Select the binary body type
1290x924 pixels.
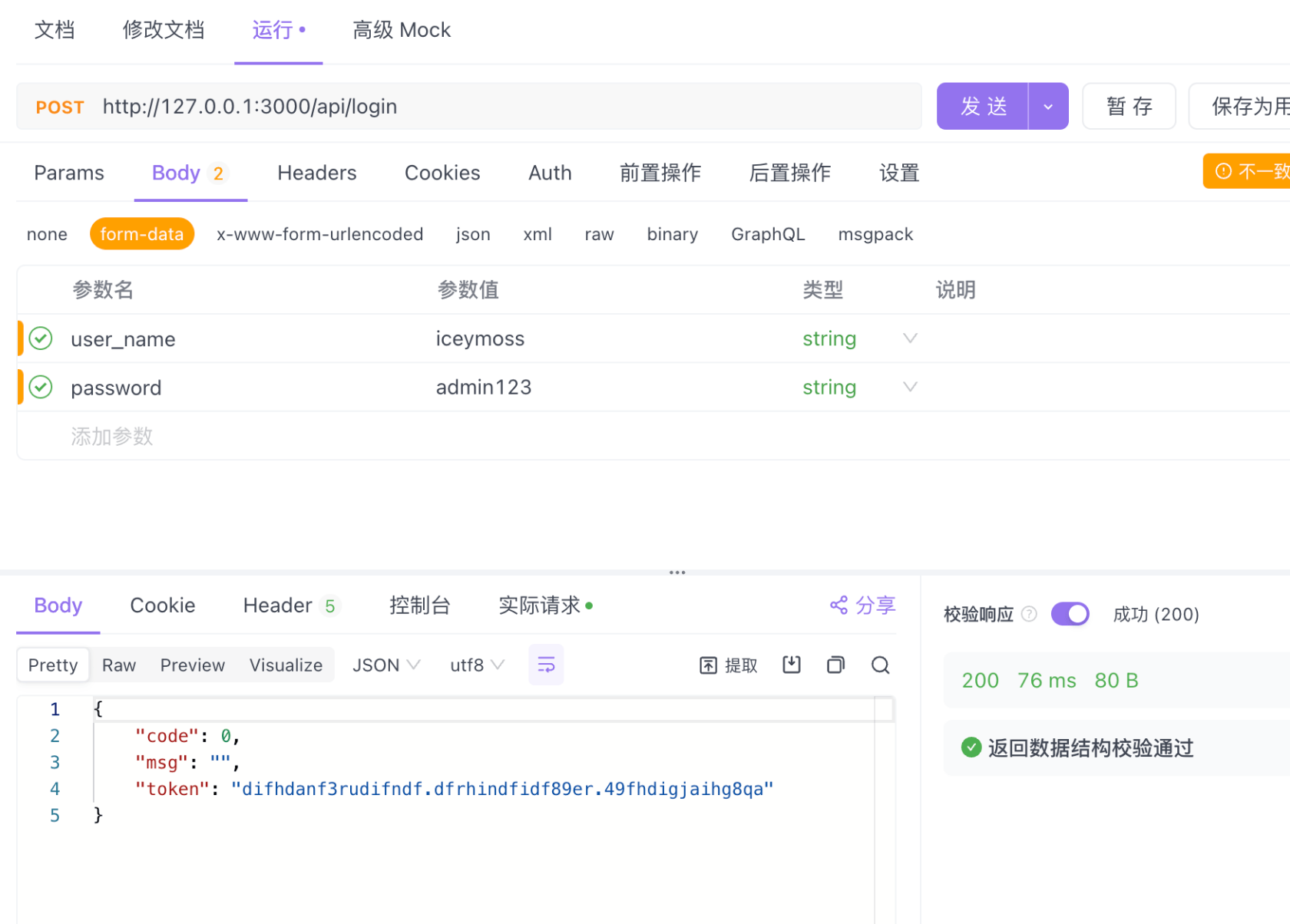click(x=673, y=234)
